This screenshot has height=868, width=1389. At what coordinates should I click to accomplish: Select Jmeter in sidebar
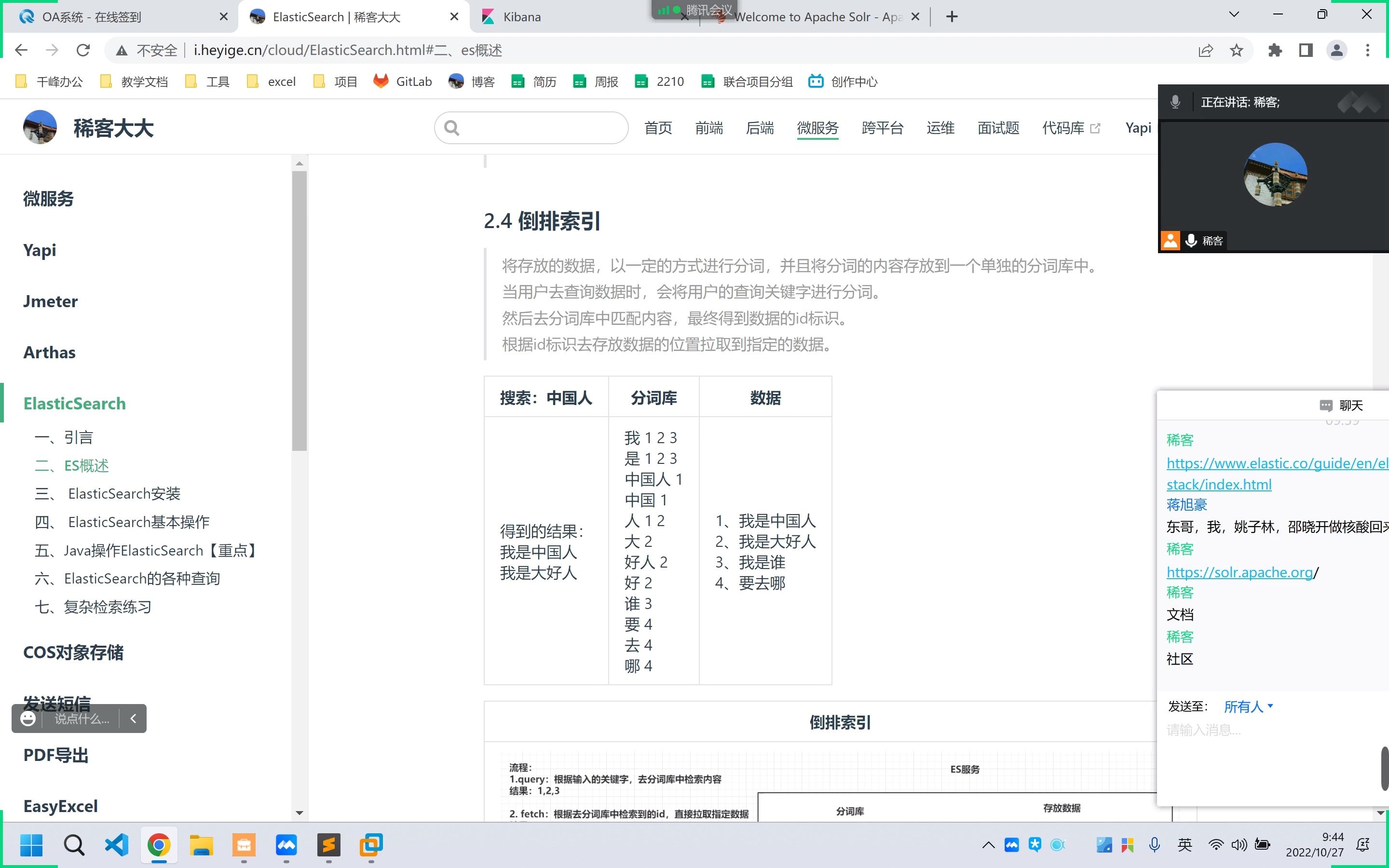(51, 301)
